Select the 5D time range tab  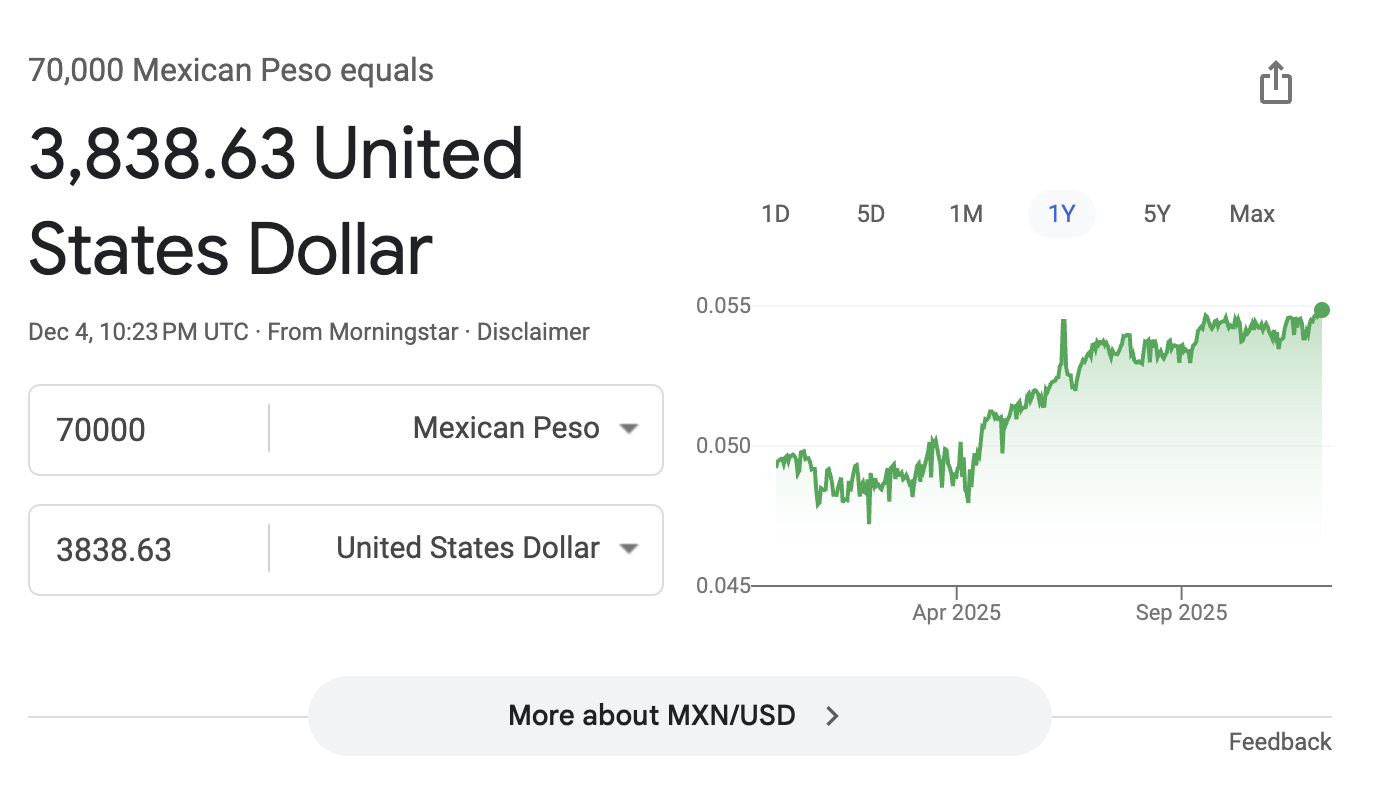871,214
